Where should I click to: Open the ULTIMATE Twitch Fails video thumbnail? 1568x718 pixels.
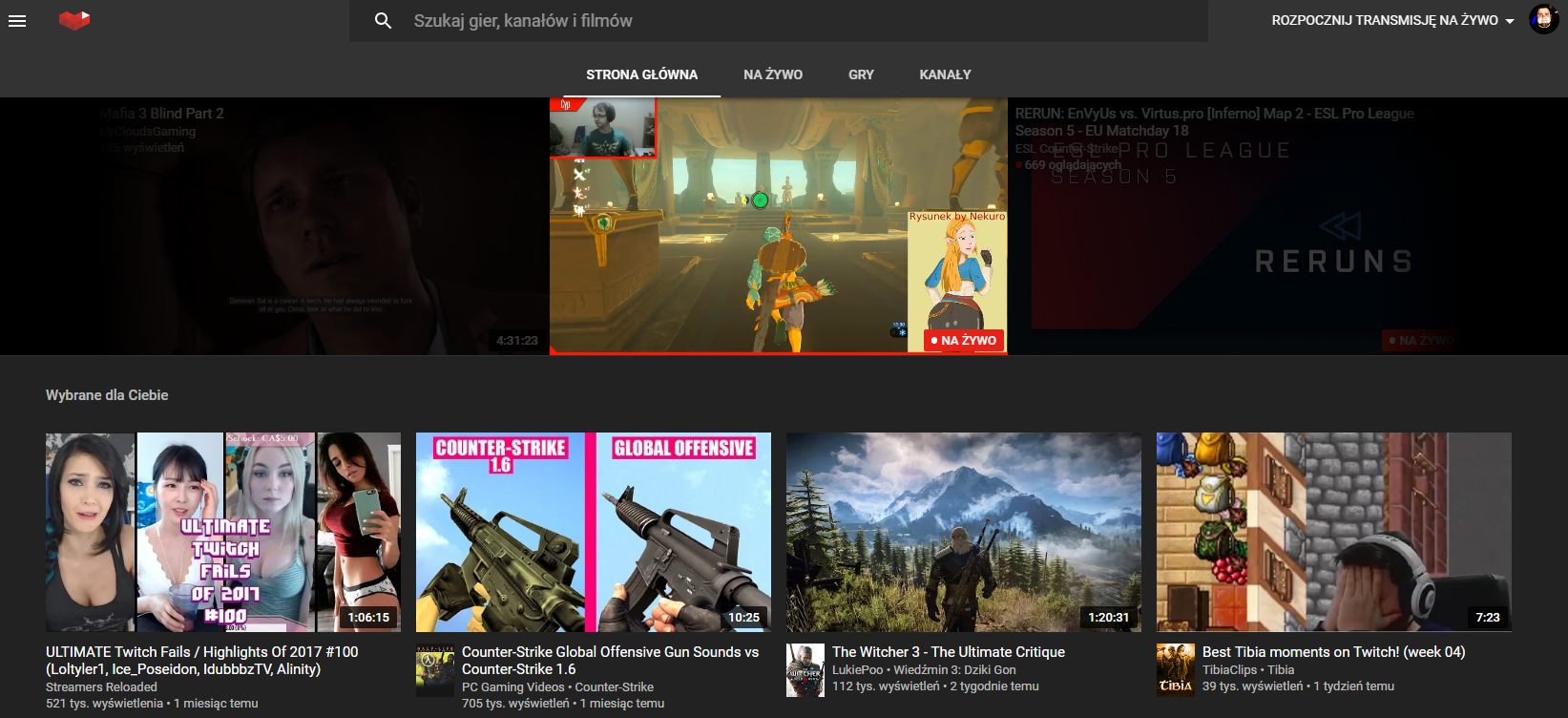point(223,532)
